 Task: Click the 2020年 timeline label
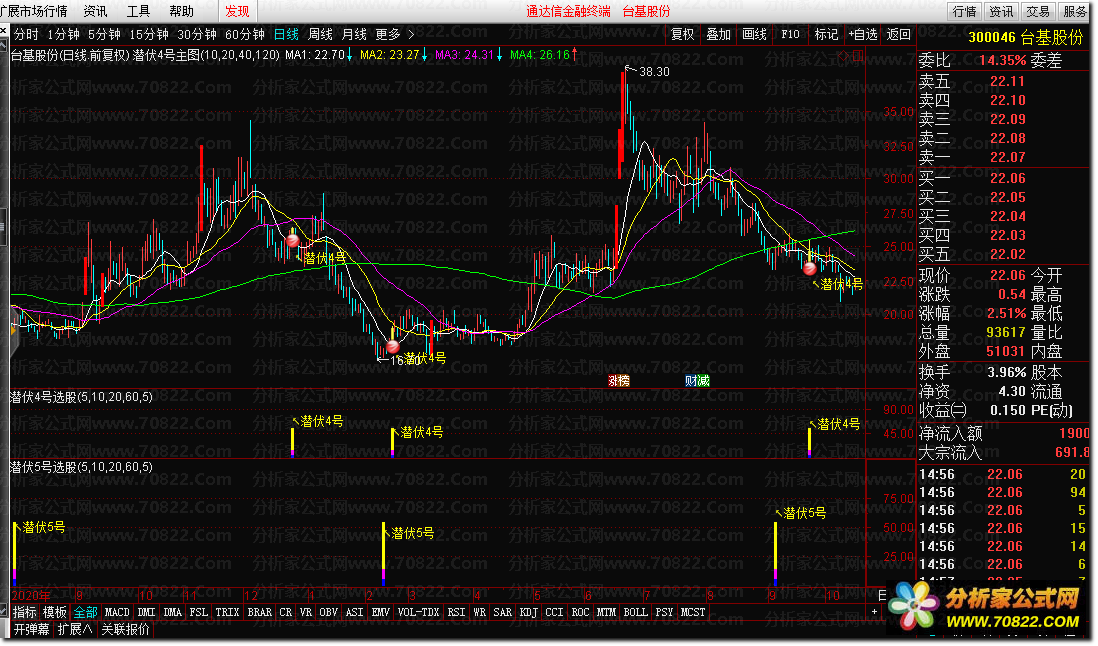tap(31, 596)
